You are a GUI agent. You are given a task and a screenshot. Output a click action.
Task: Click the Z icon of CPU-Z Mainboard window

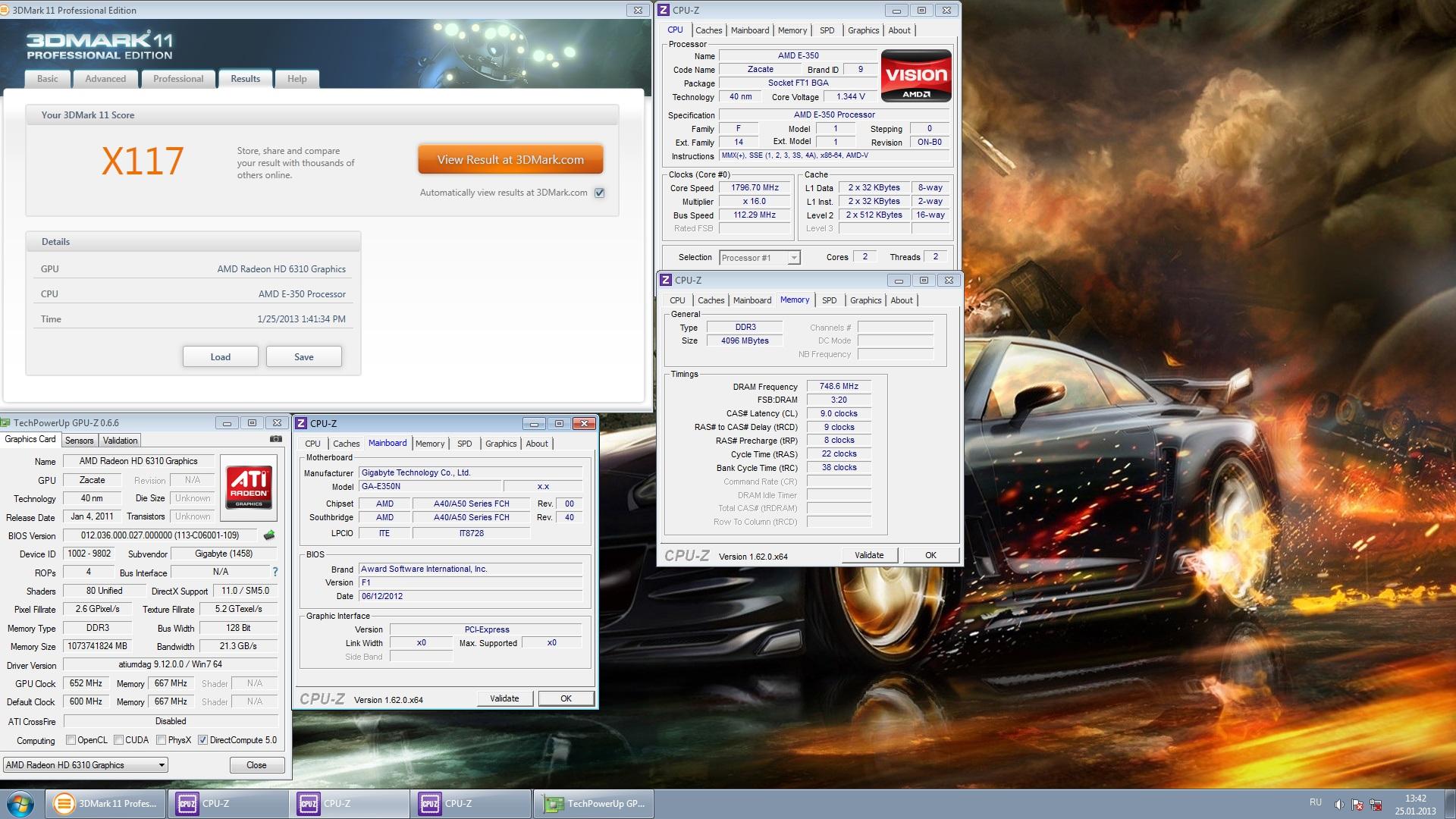tap(301, 423)
